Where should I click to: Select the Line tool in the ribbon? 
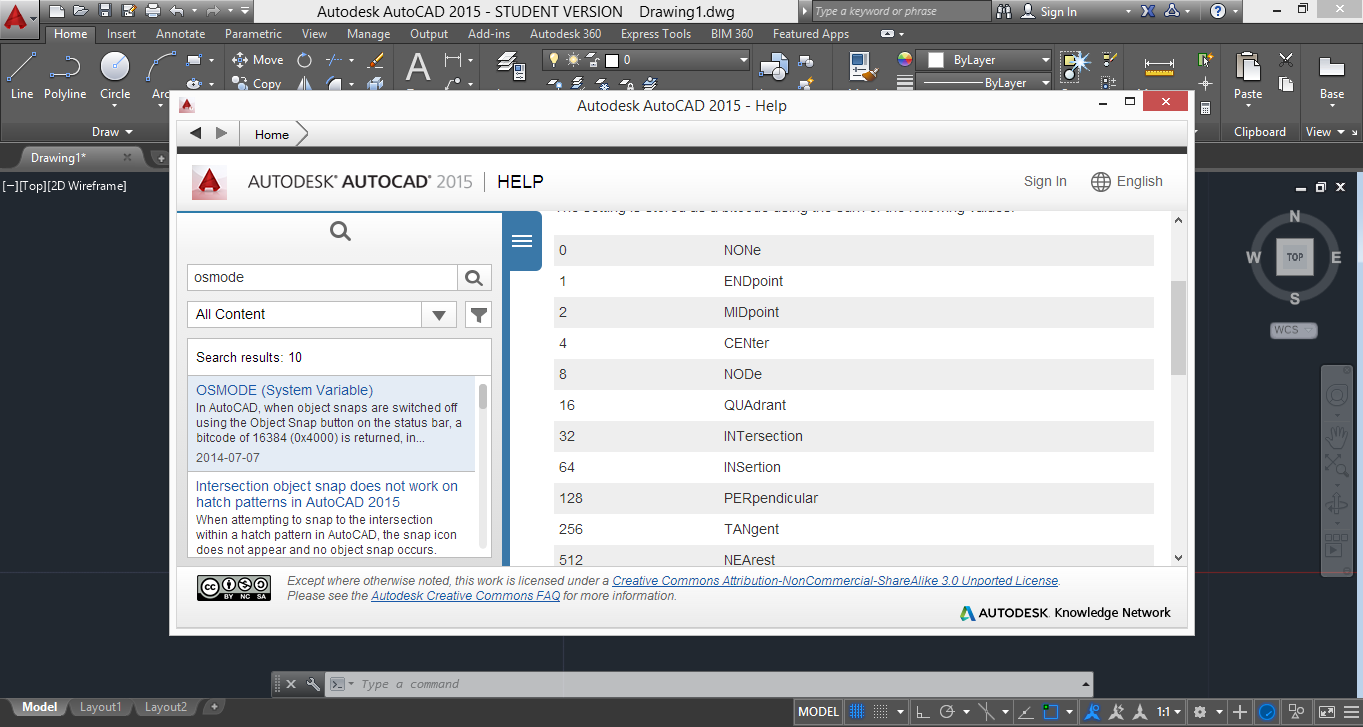[22, 75]
